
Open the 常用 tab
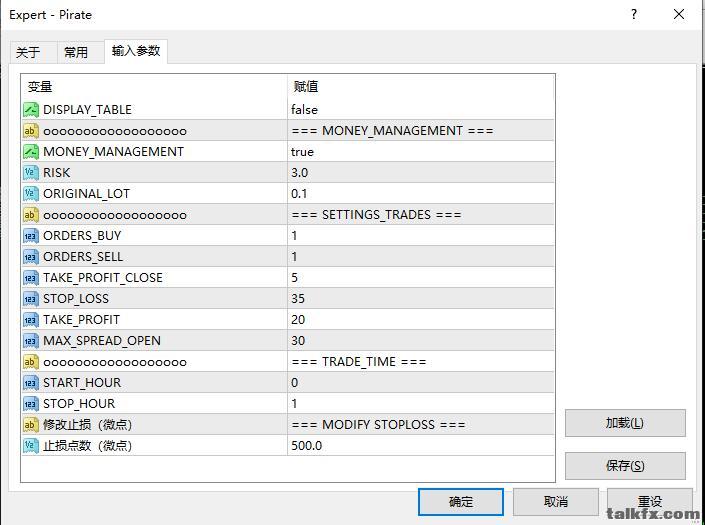point(76,52)
